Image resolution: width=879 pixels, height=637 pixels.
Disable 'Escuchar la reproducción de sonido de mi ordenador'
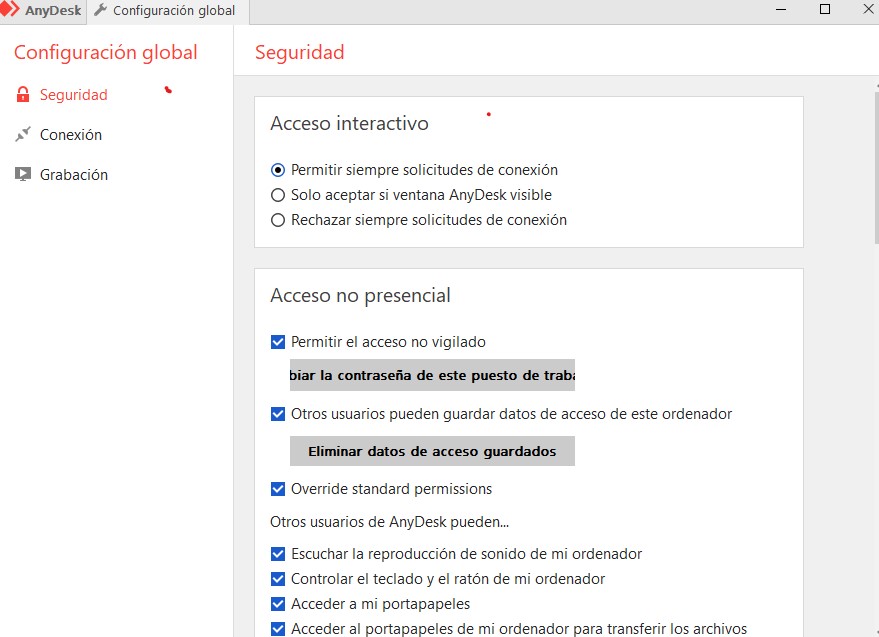(x=277, y=553)
